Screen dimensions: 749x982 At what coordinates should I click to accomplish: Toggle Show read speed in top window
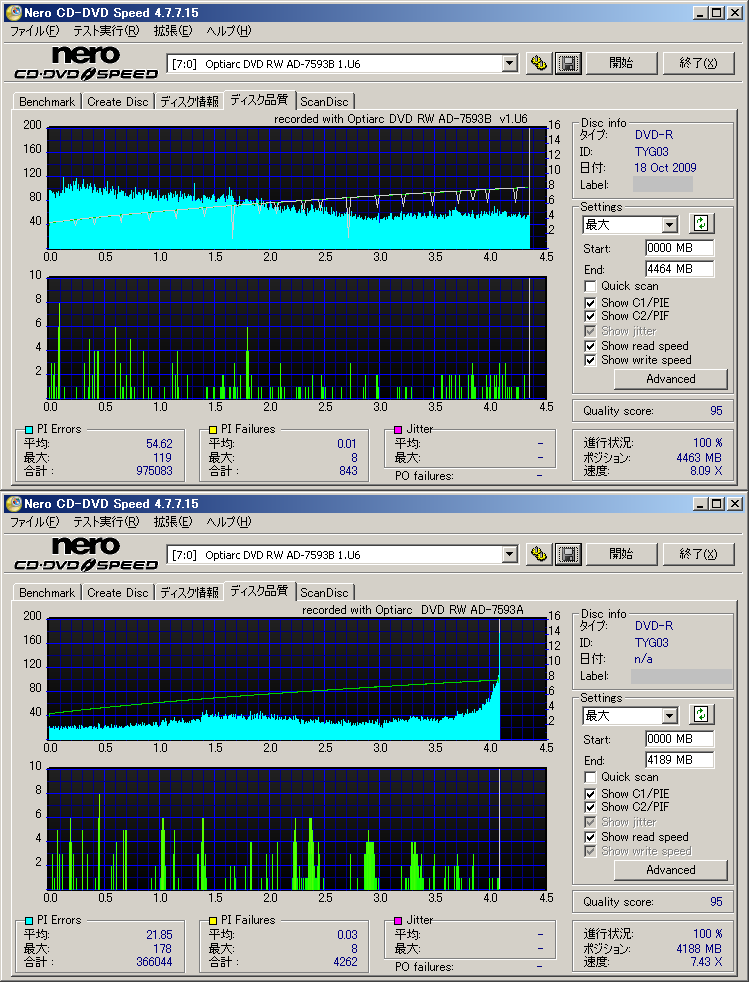[590, 346]
